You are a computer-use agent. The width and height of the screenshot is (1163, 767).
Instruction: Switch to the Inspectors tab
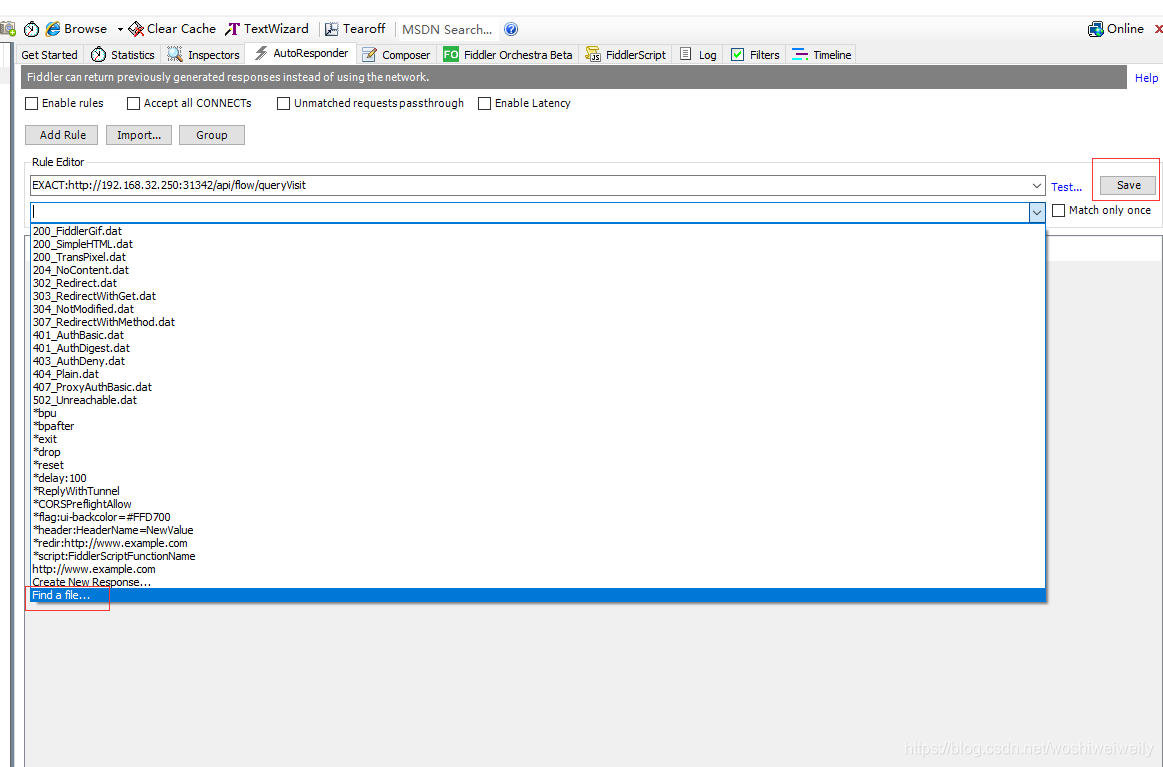point(203,55)
